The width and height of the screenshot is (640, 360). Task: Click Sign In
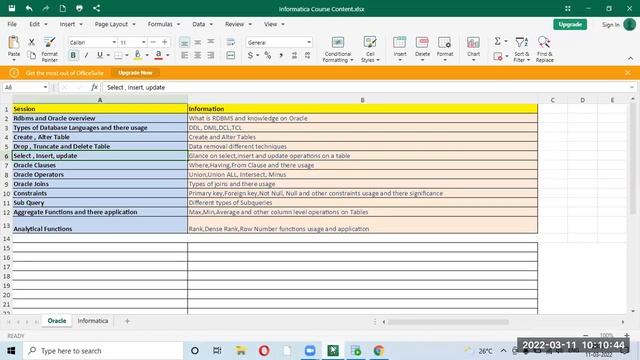(x=611, y=24)
